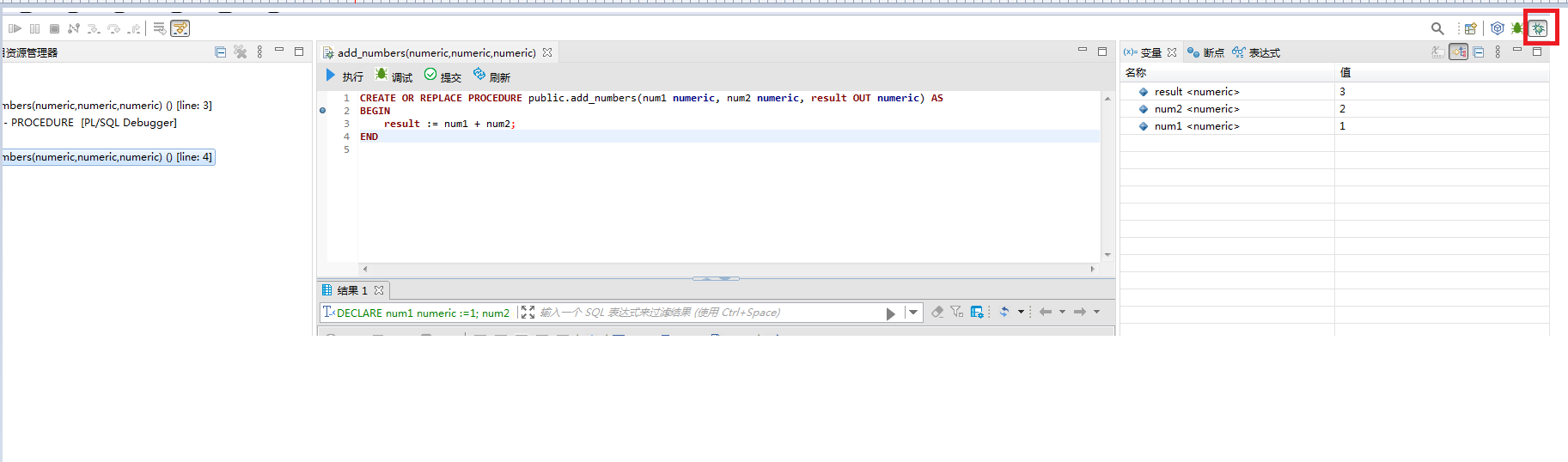Open the variables panel view menu (three dots)
This screenshot has height=462, width=1568.
[x=1498, y=52]
